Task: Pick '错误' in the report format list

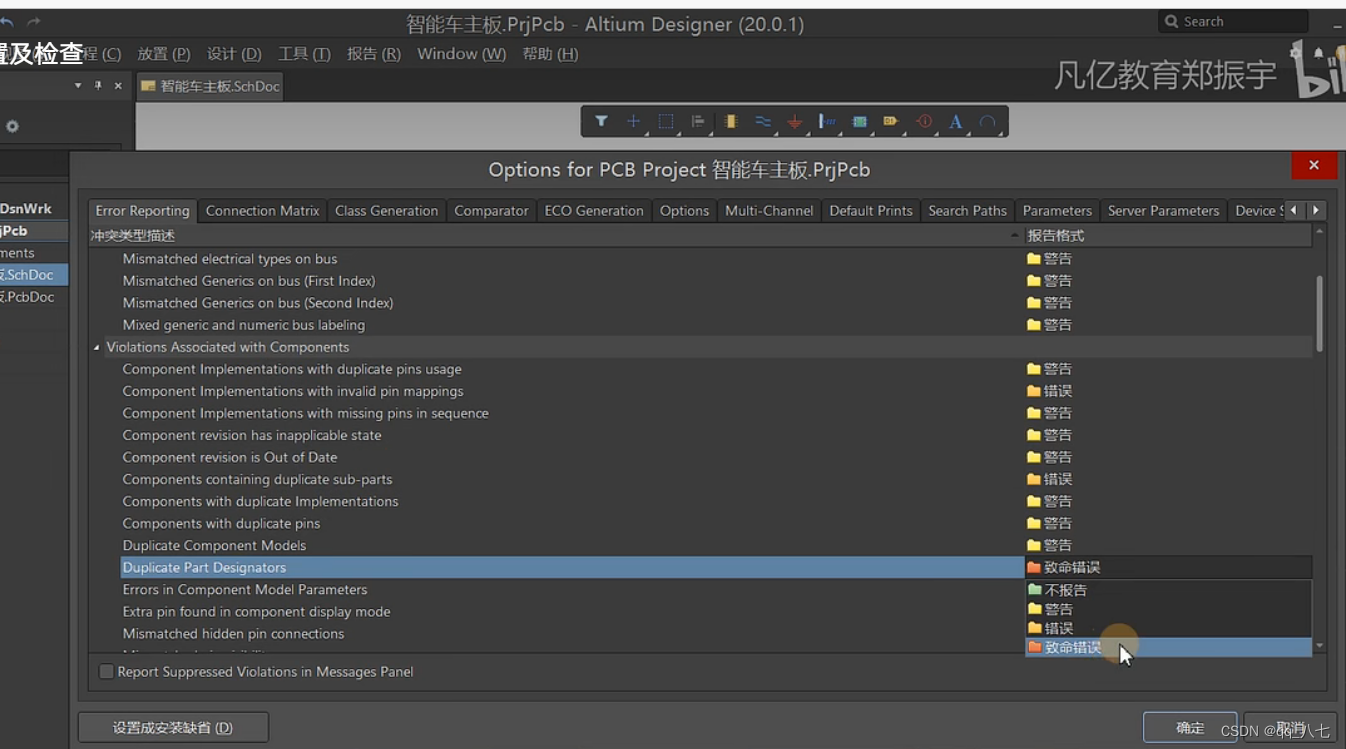Action: tap(1058, 628)
